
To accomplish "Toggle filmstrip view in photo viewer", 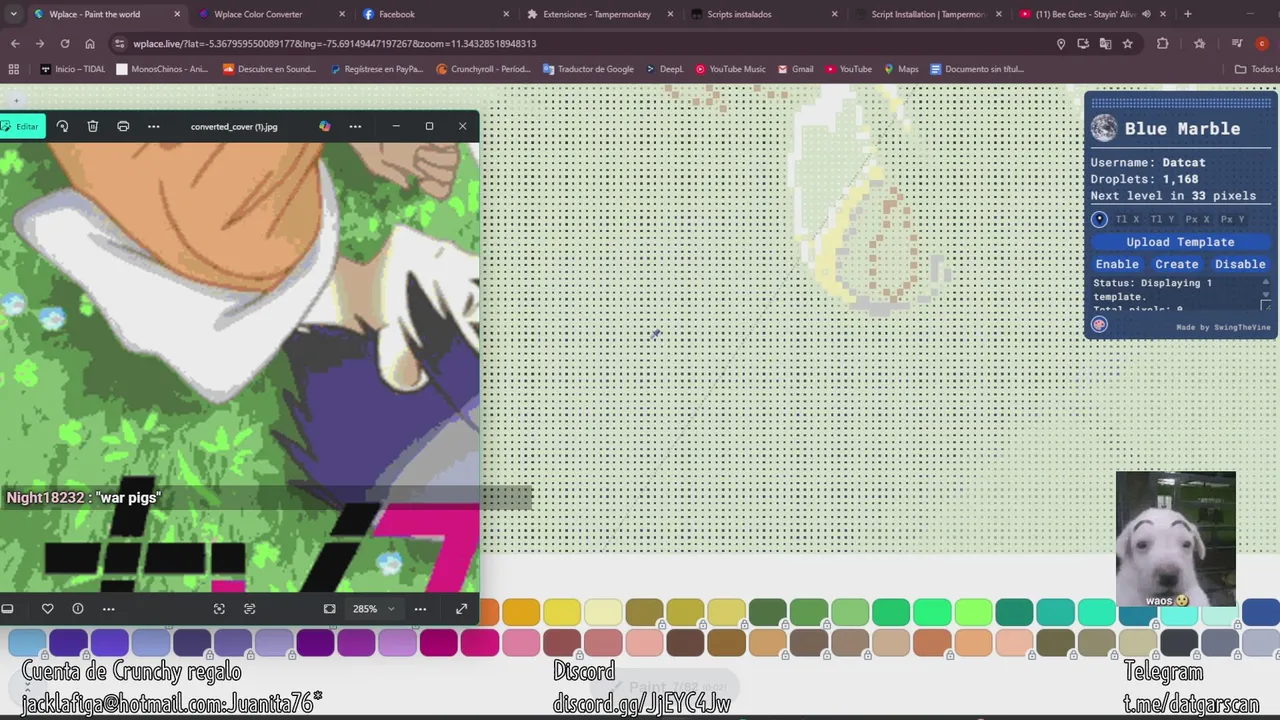I will (x=7, y=608).
